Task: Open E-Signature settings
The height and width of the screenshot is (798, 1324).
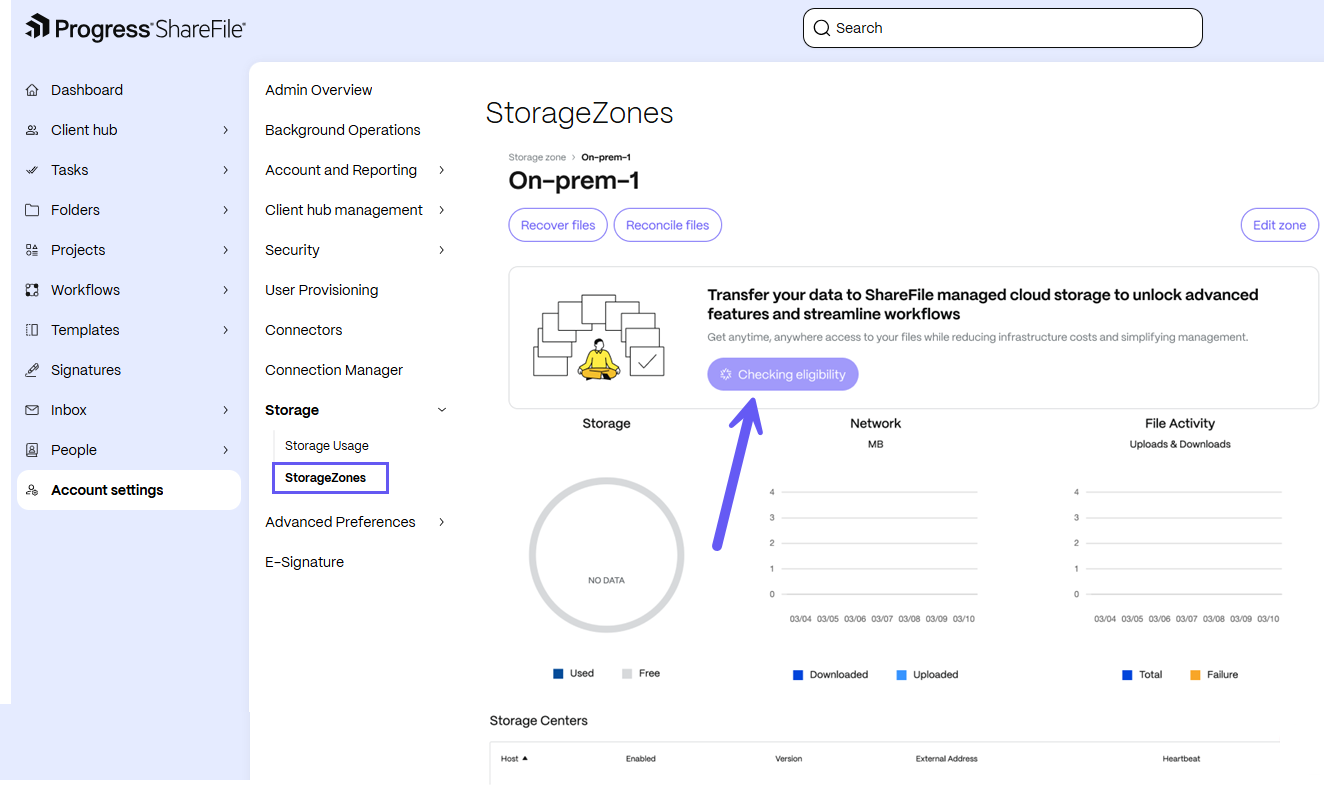Action: pyautogui.click(x=304, y=562)
